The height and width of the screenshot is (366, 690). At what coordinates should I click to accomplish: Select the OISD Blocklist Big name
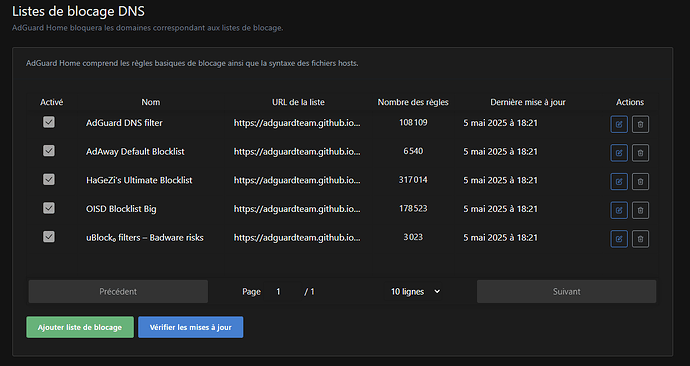tap(121, 209)
